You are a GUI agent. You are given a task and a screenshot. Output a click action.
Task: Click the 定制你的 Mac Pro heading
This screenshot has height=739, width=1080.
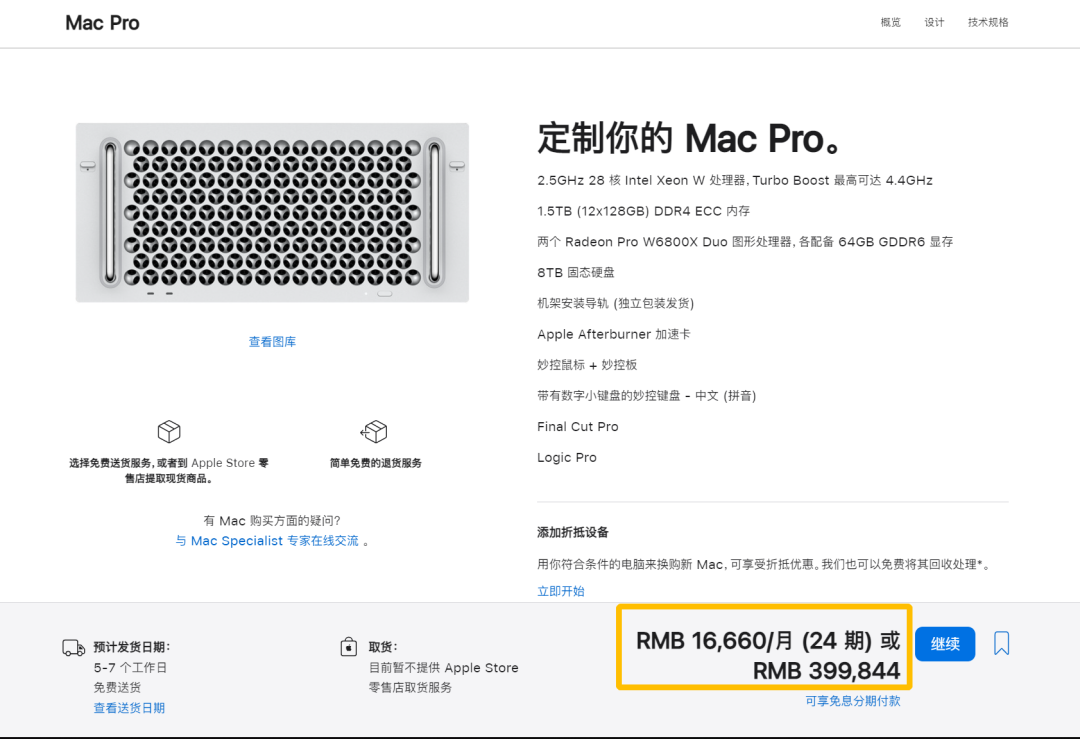689,138
